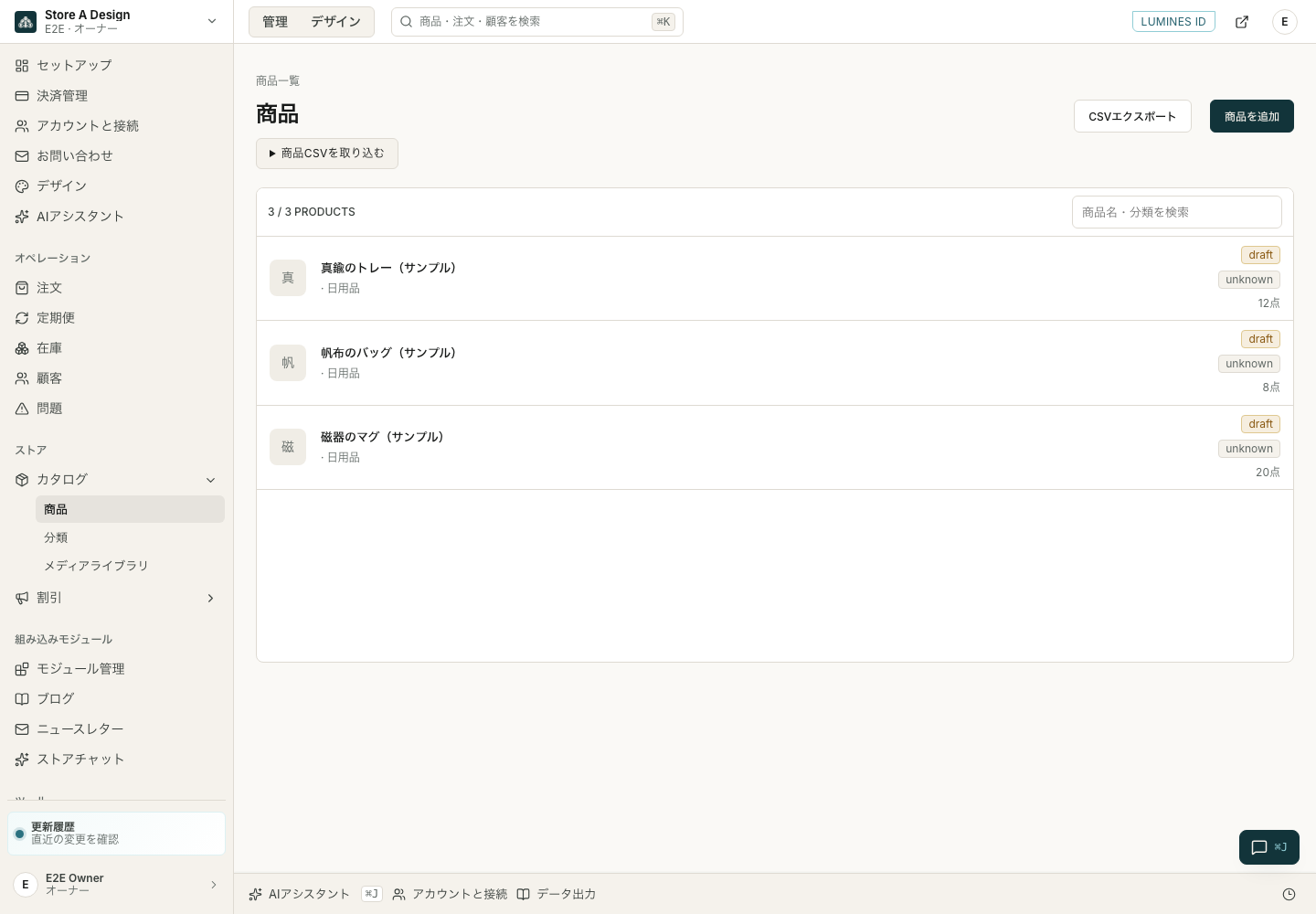This screenshot has width=1316, height=914.
Task: Open the 注文 menu label
Action: [x=49, y=288]
